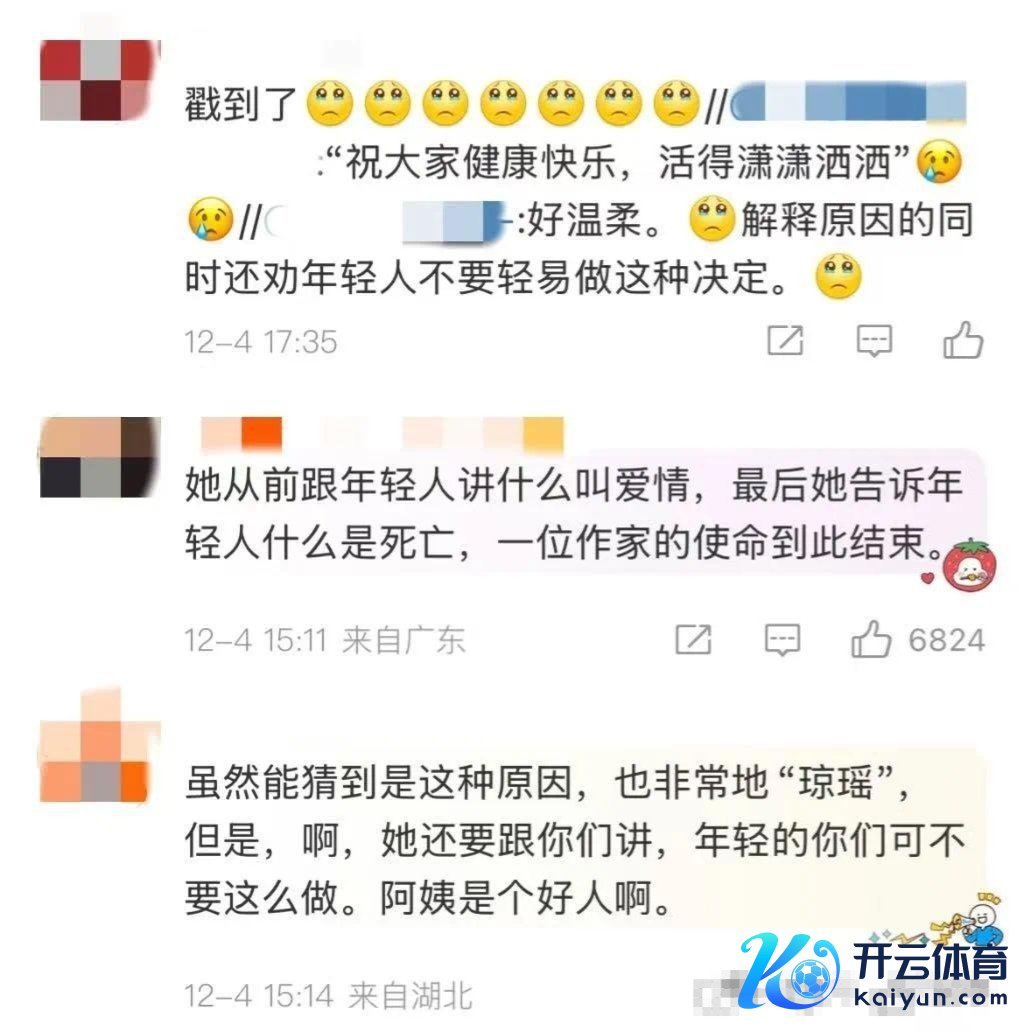Like the comment with 6824 likes
This screenshot has height=1031, width=1023.
click(x=871, y=639)
